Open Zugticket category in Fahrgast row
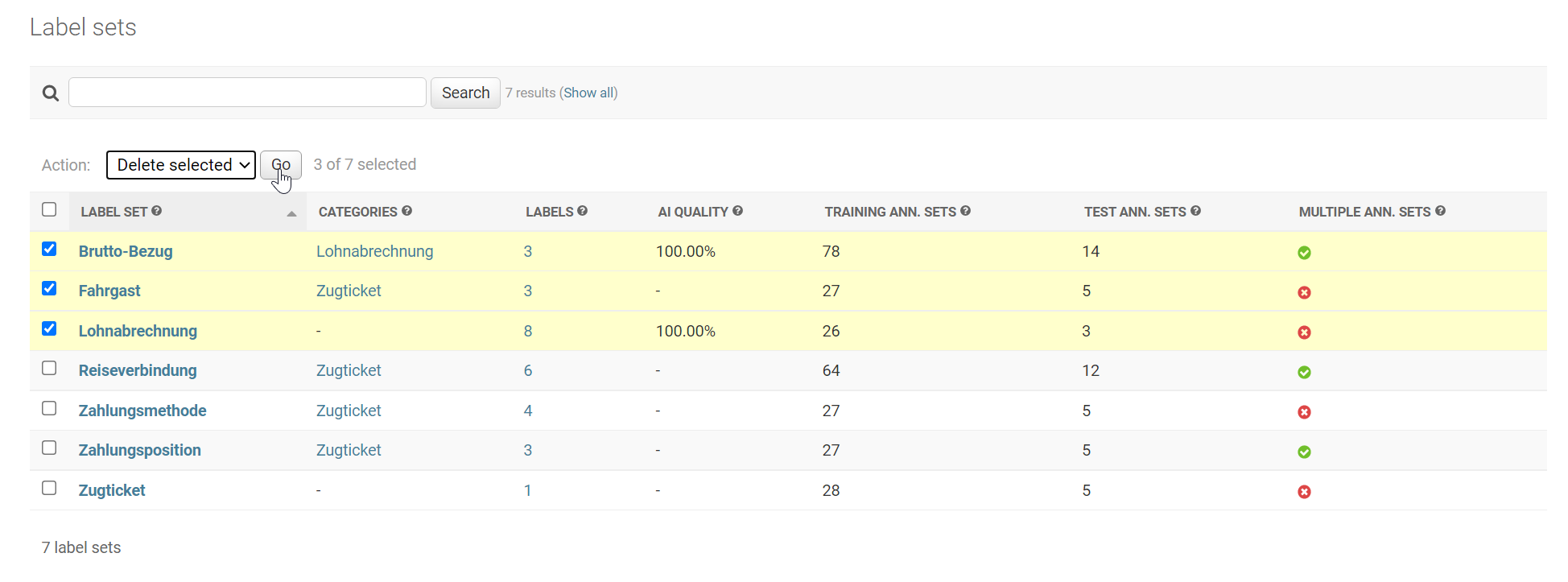 349,291
